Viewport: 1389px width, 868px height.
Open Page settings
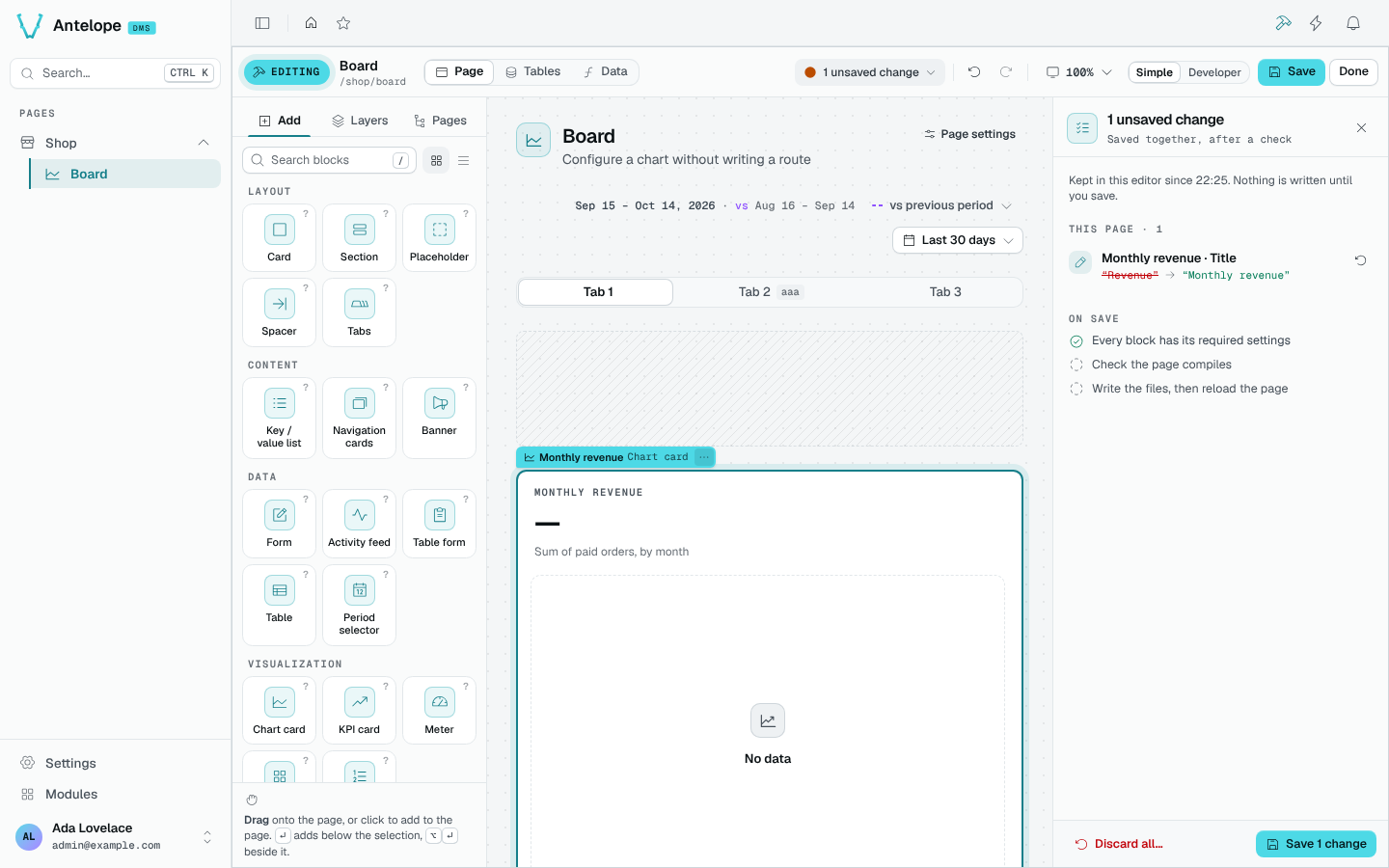pyautogui.click(x=969, y=134)
